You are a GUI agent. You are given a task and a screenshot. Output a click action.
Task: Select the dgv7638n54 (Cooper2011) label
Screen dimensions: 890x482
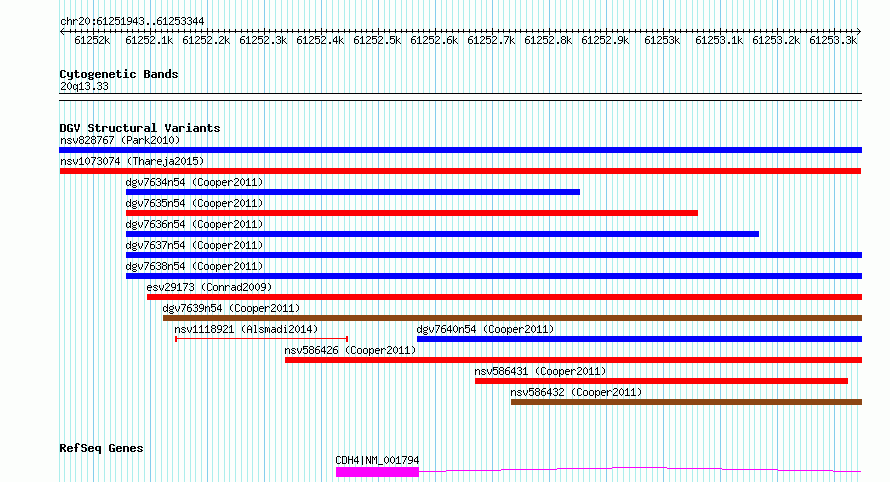[194, 266]
